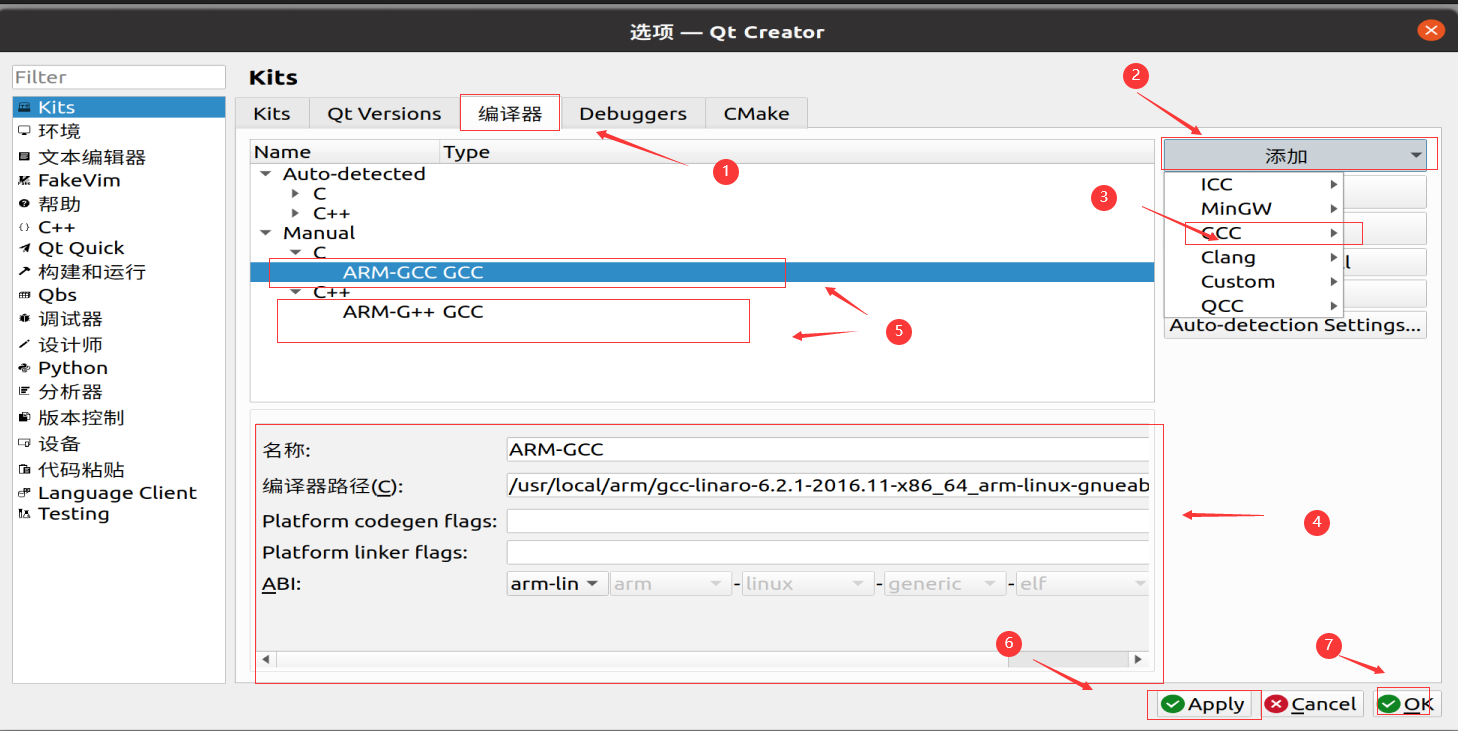Screen dimensions: 1458x731
Task: Open the ABI arm-lin dropdown
Action: point(558,584)
